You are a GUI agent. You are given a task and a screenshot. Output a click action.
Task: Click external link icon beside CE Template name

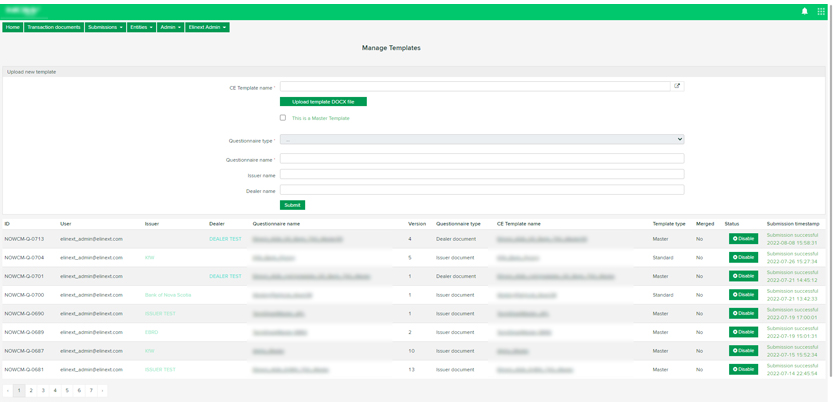(x=677, y=86)
